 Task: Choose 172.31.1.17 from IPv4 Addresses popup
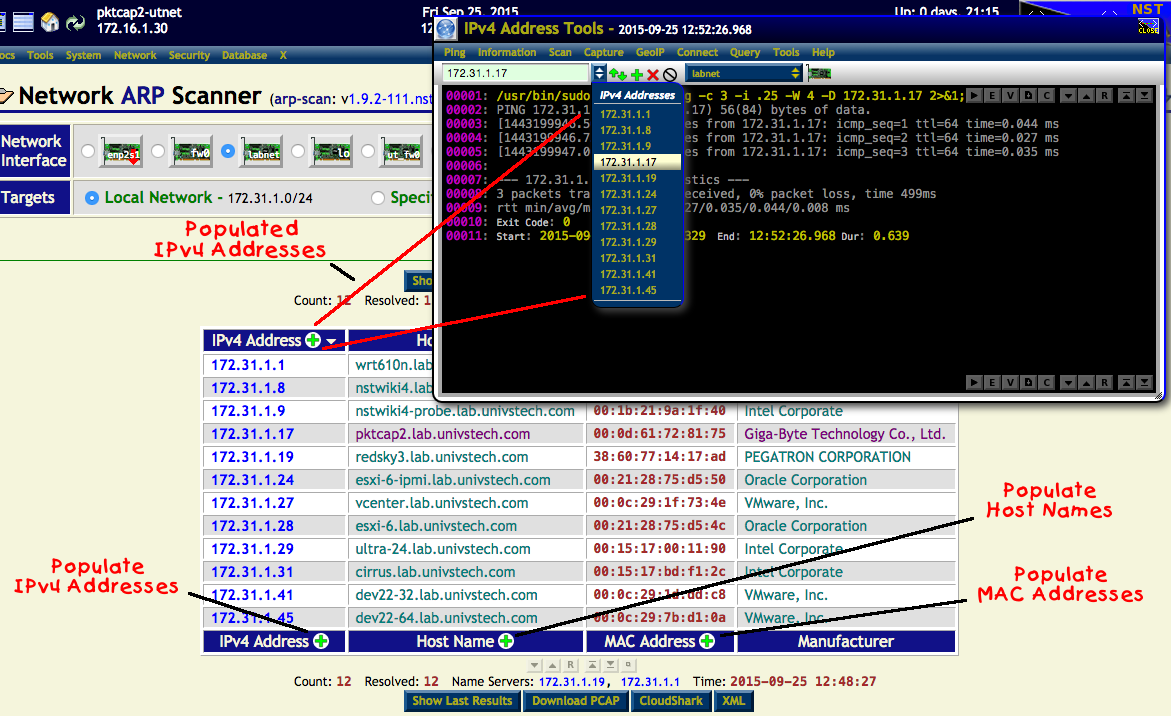[x=637, y=162]
